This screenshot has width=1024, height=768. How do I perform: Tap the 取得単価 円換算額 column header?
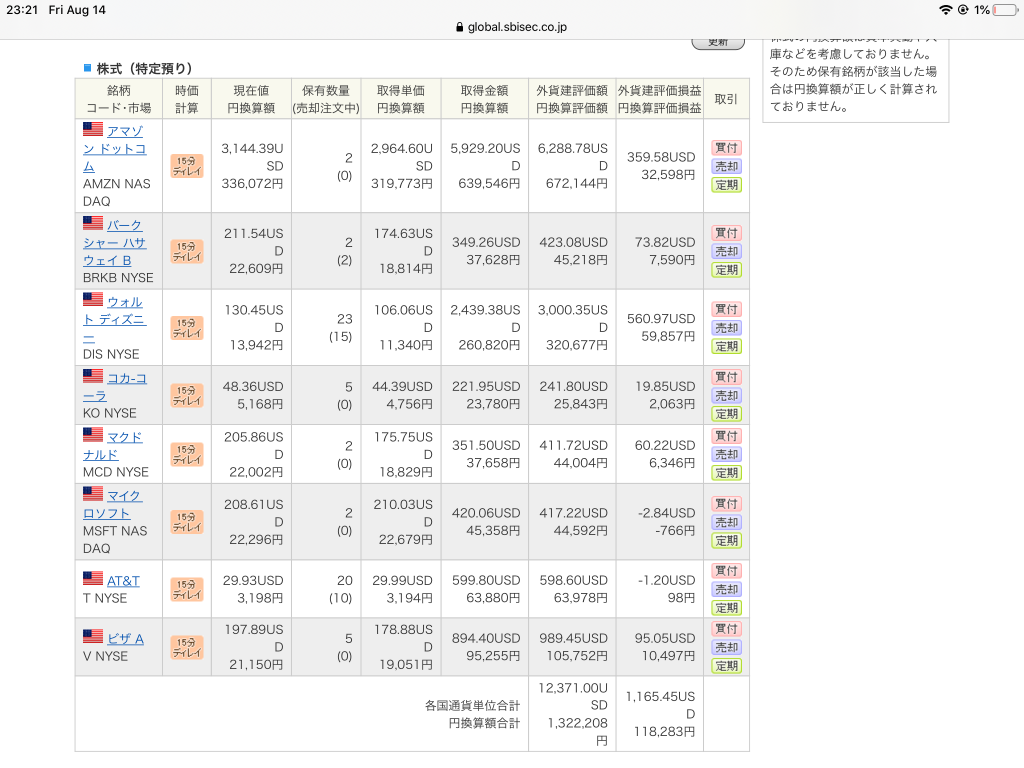[x=401, y=99]
